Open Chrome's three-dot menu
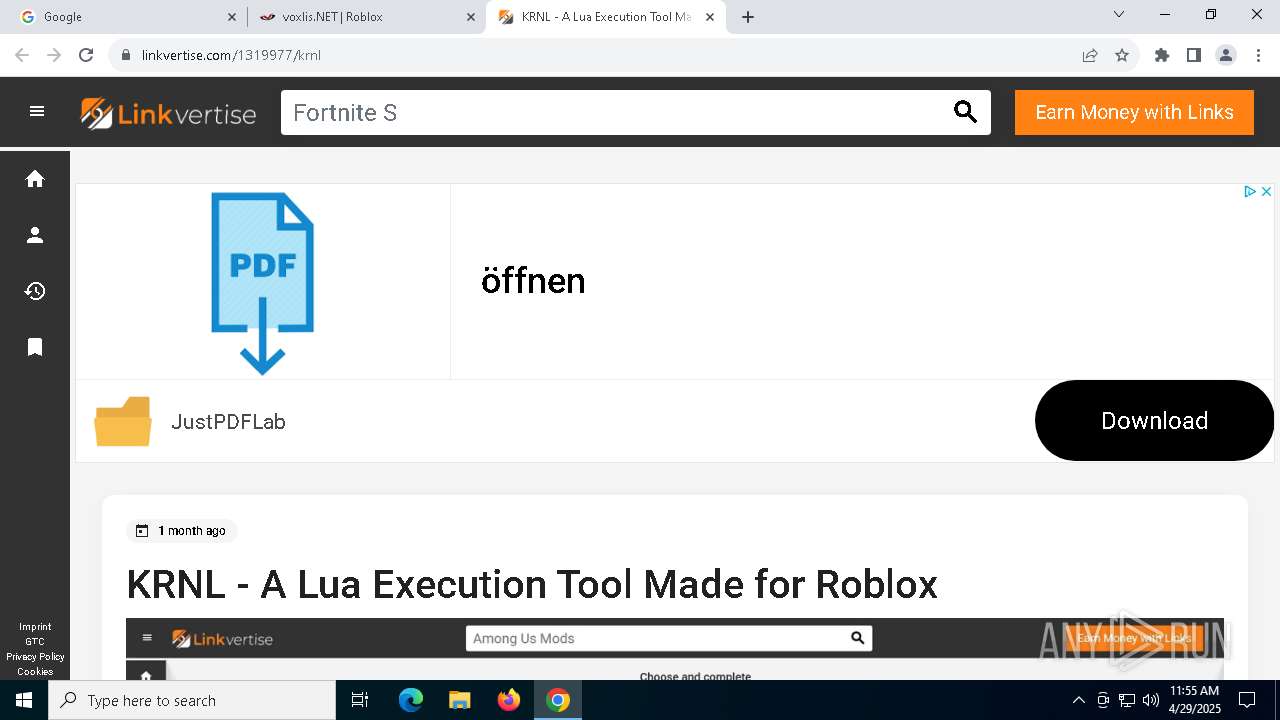This screenshot has width=1280, height=720. [x=1258, y=55]
